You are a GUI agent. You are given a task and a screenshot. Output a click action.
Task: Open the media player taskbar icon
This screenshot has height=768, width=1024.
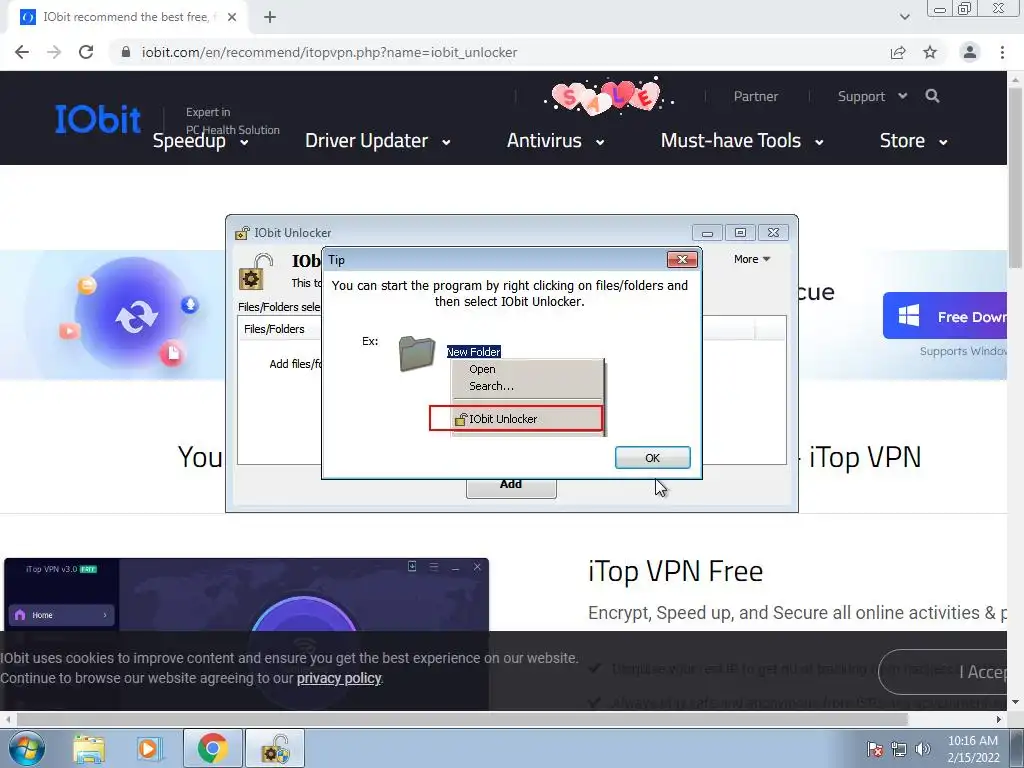[149, 748]
